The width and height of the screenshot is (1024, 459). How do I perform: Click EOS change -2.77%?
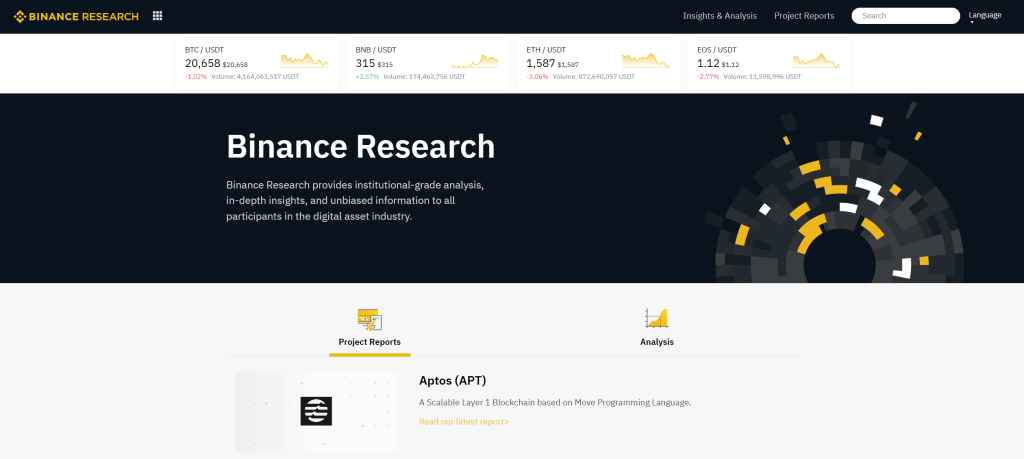pyautogui.click(x=708, y=76)
